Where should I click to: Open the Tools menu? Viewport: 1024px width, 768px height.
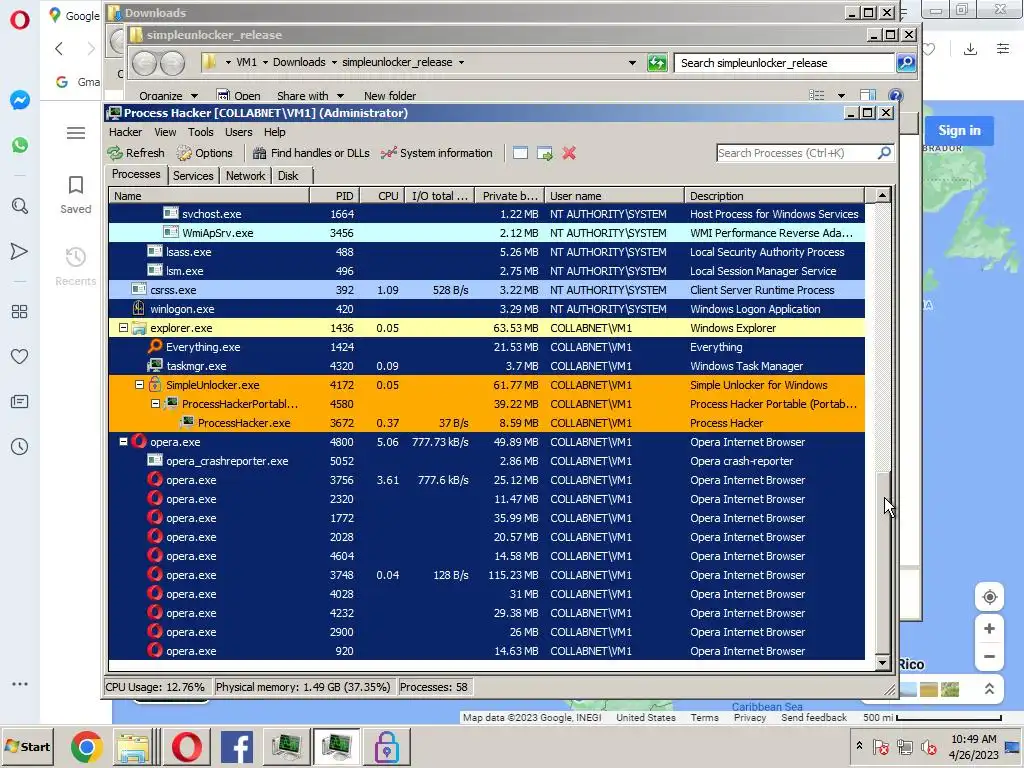(200, 132)
